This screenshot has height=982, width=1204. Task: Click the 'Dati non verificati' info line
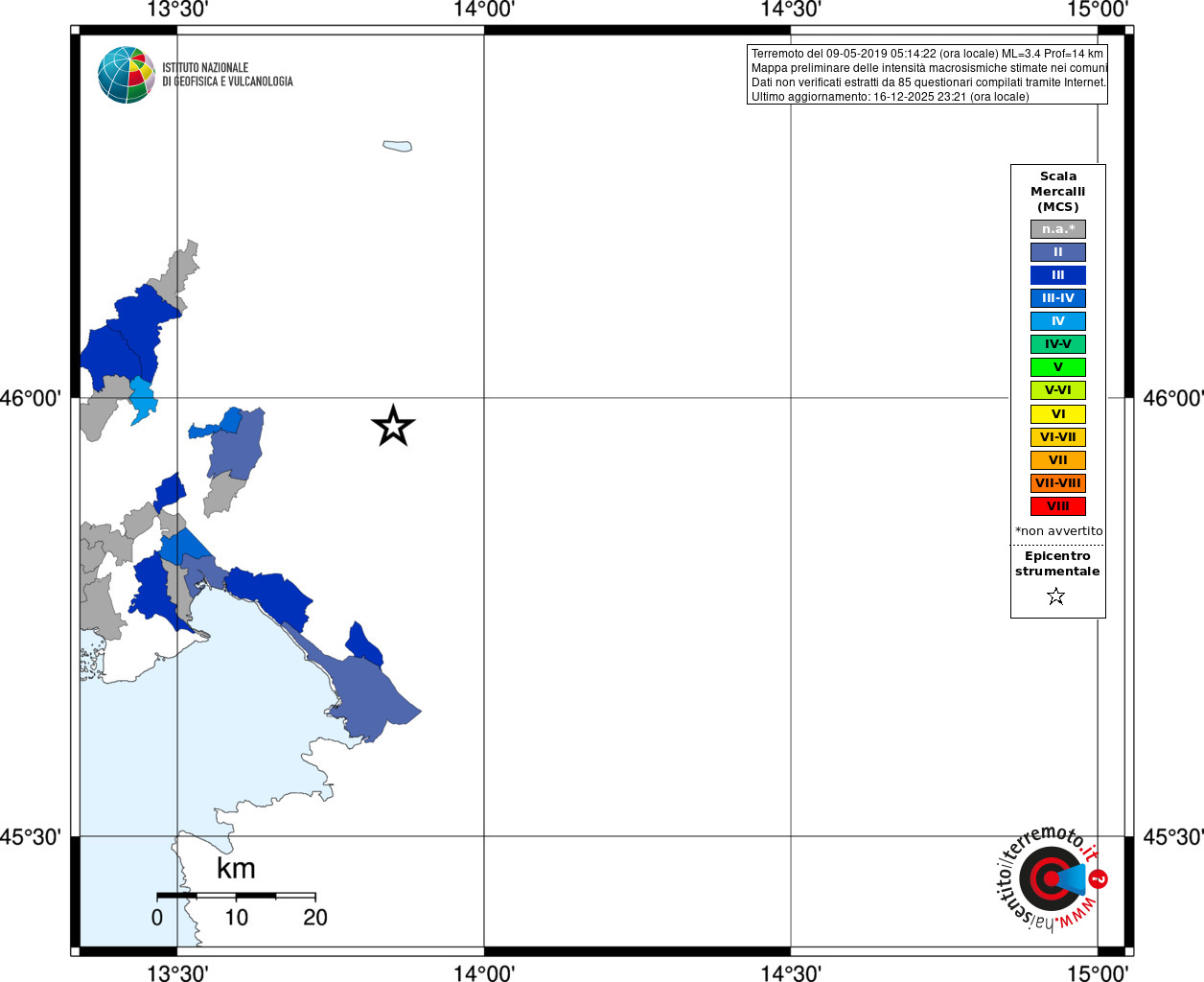(x=929, y=82)
